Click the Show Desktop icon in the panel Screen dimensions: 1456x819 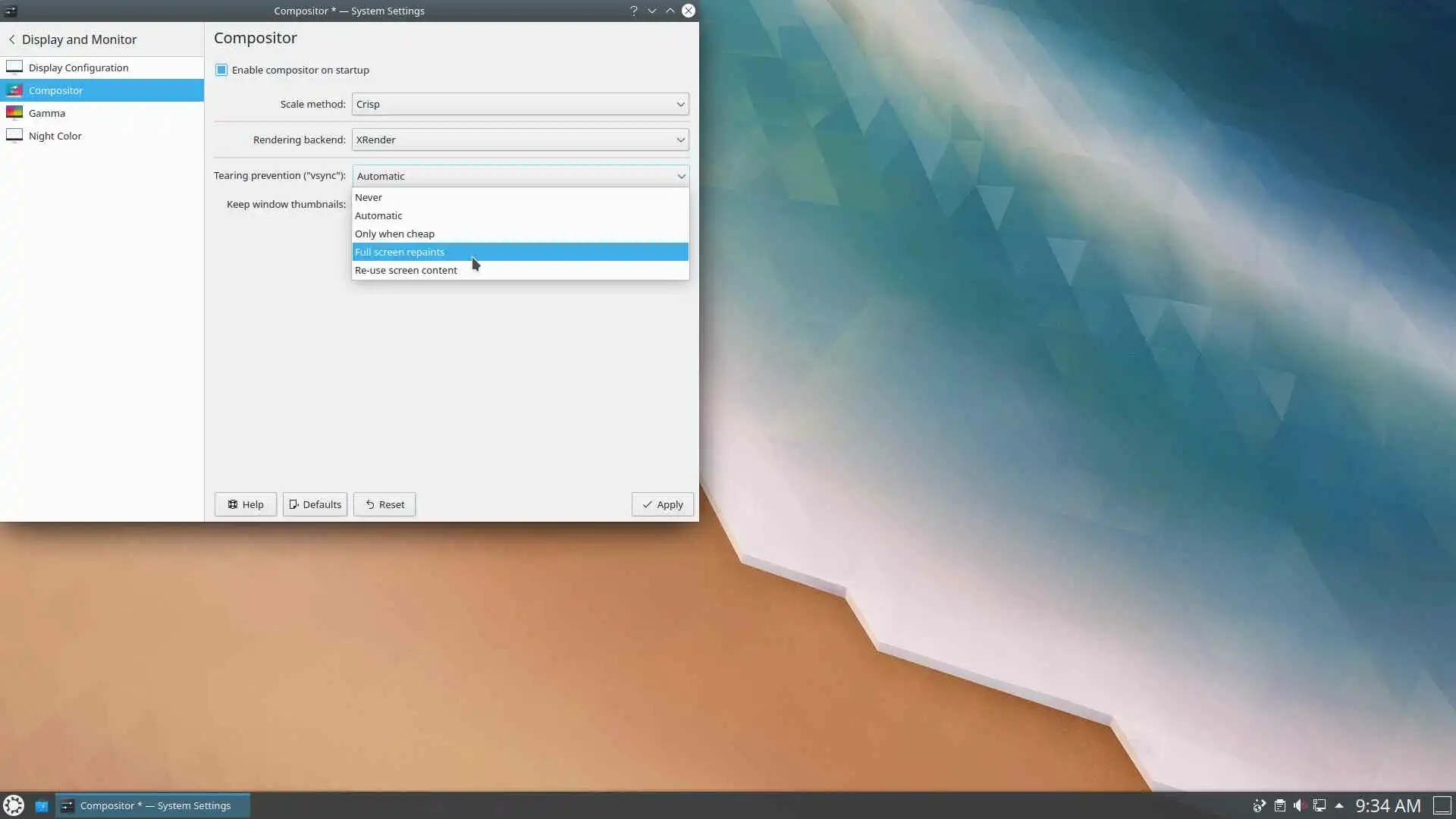(1442, 805)
